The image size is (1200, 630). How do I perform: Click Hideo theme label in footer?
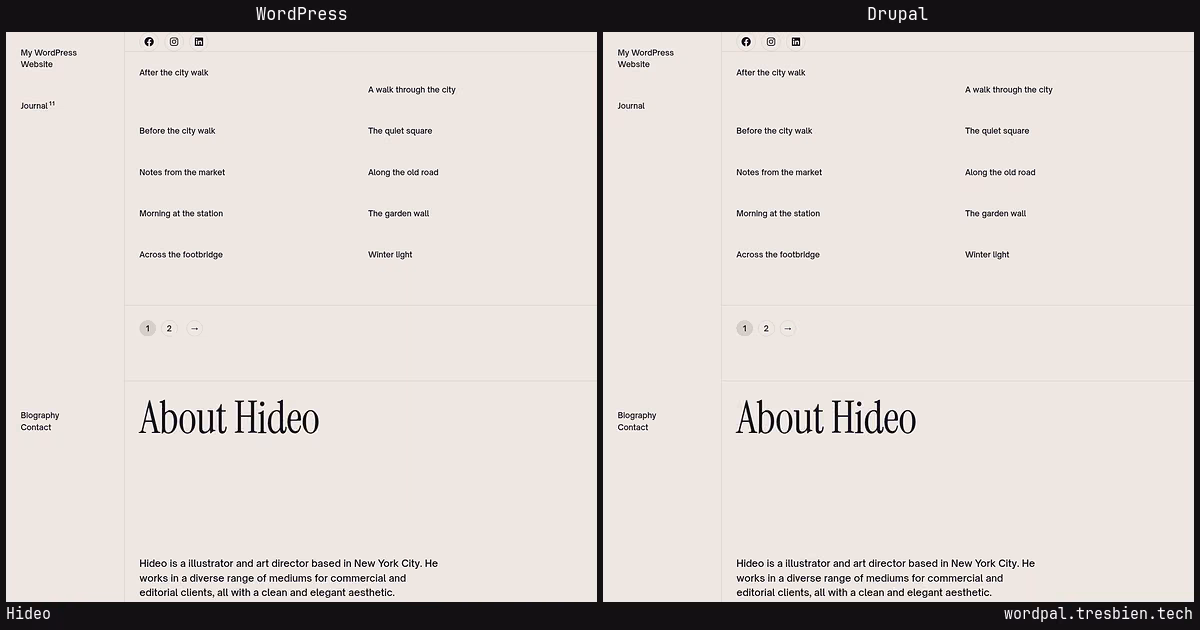click(x=28, y=614)
